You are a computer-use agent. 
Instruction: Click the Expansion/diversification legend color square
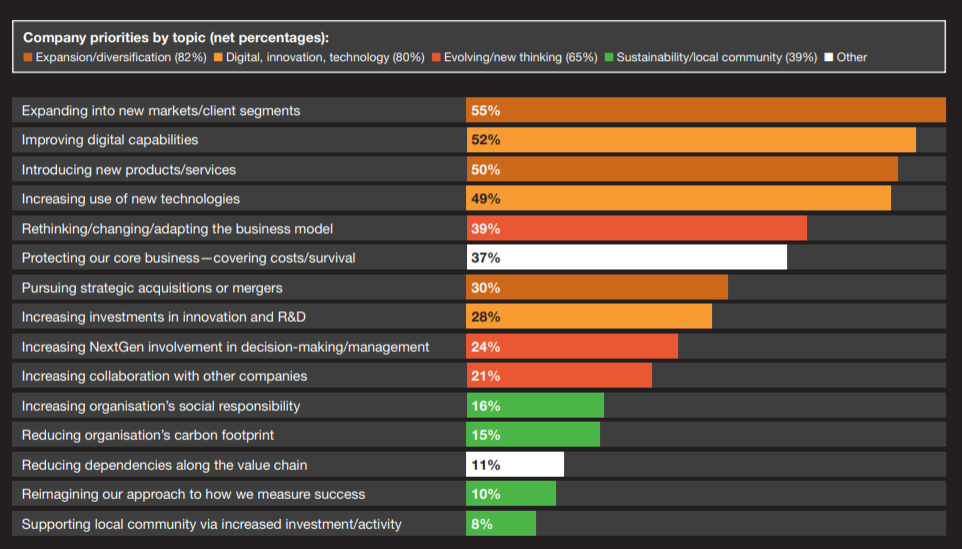[28, 58]
